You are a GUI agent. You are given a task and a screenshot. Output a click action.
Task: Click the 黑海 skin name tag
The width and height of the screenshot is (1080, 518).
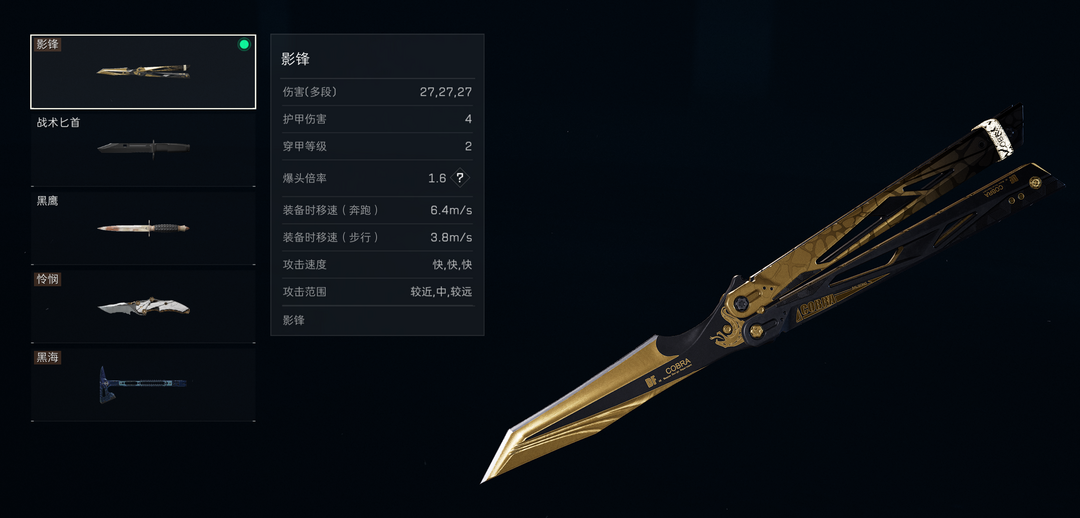coord(48,358)
